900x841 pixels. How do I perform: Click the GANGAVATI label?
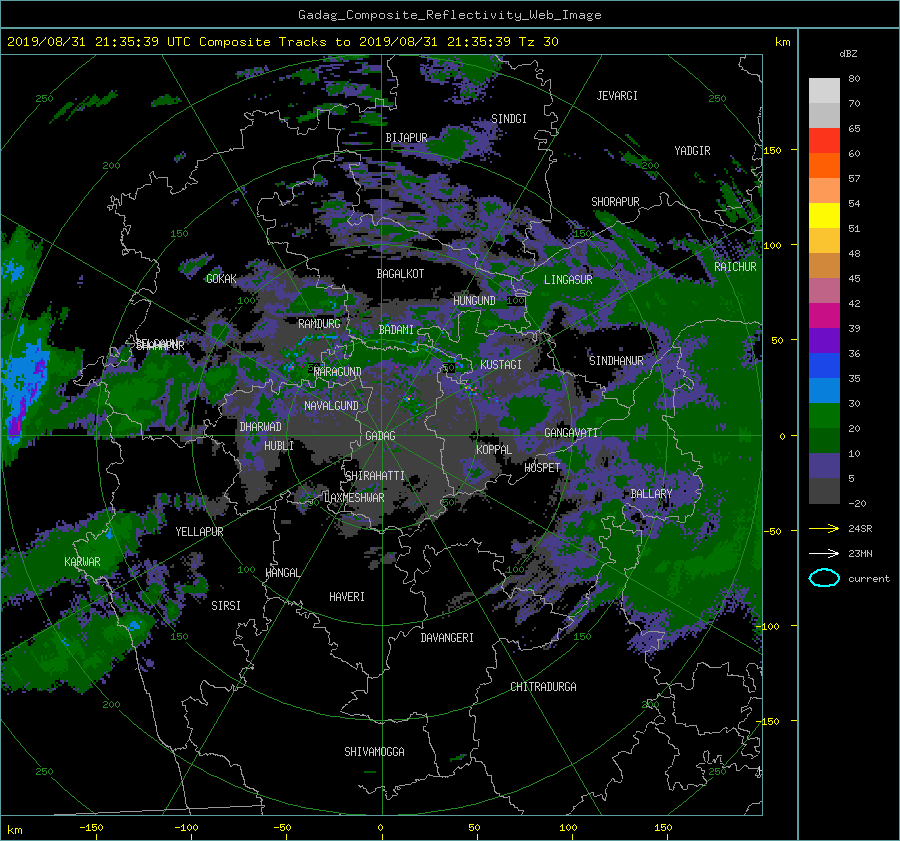(x=571, y=433)
